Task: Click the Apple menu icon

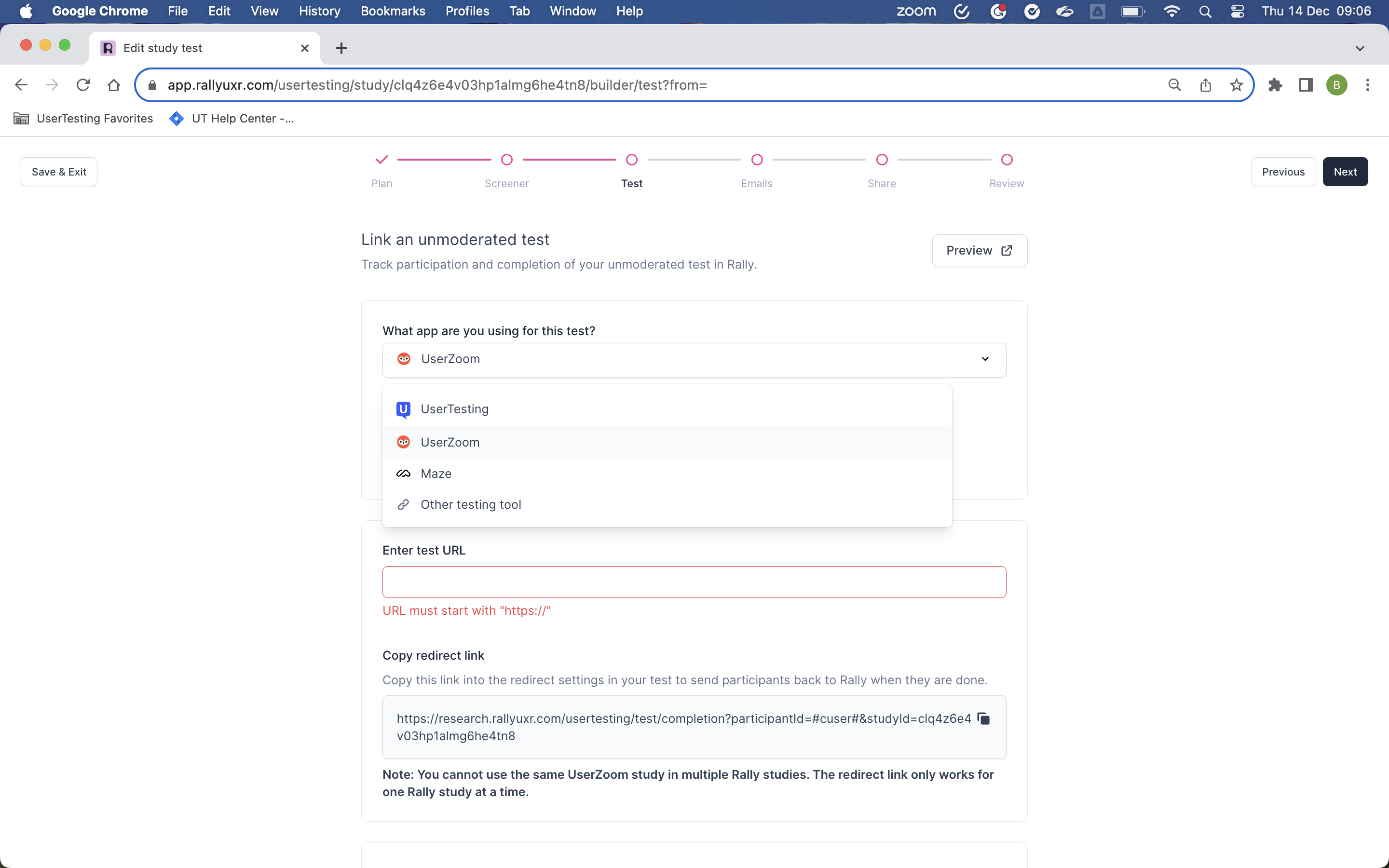Action: coord(26,11)
